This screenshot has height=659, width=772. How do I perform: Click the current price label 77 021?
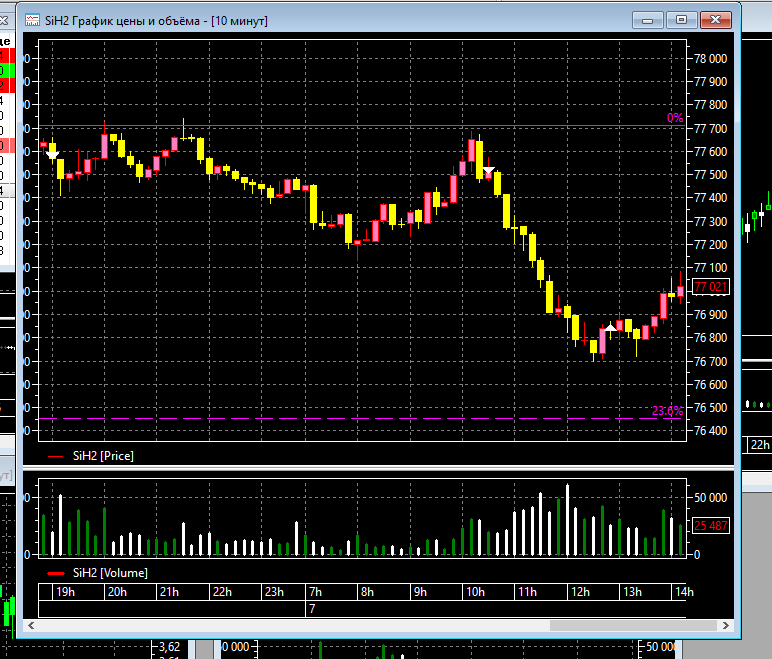coord(710,287)
